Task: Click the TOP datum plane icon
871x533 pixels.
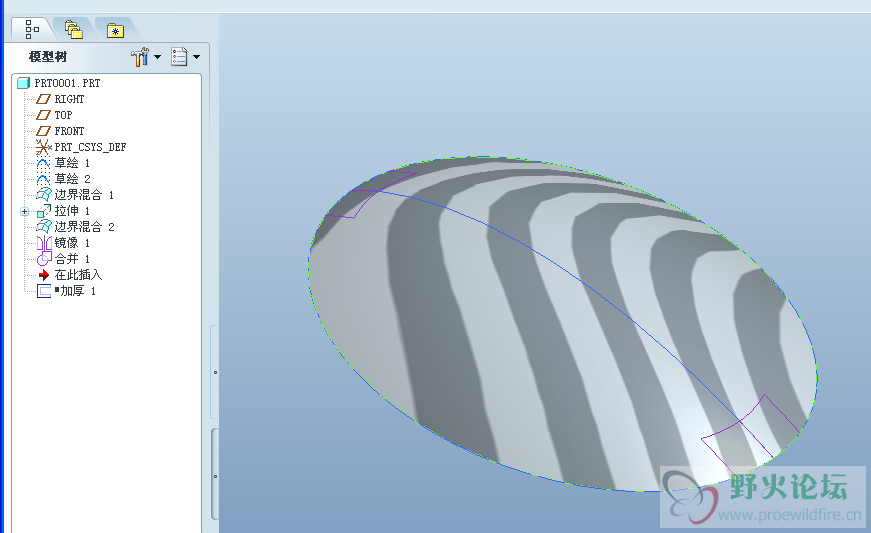Action: [x=43, y=115]
